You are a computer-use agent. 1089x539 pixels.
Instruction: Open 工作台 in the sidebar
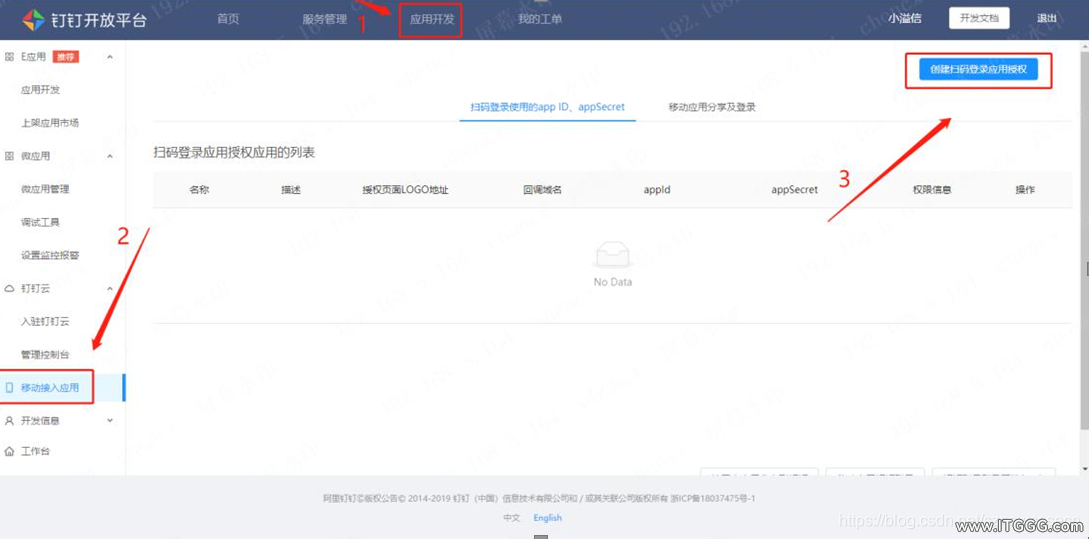click(x=35, y=451)
